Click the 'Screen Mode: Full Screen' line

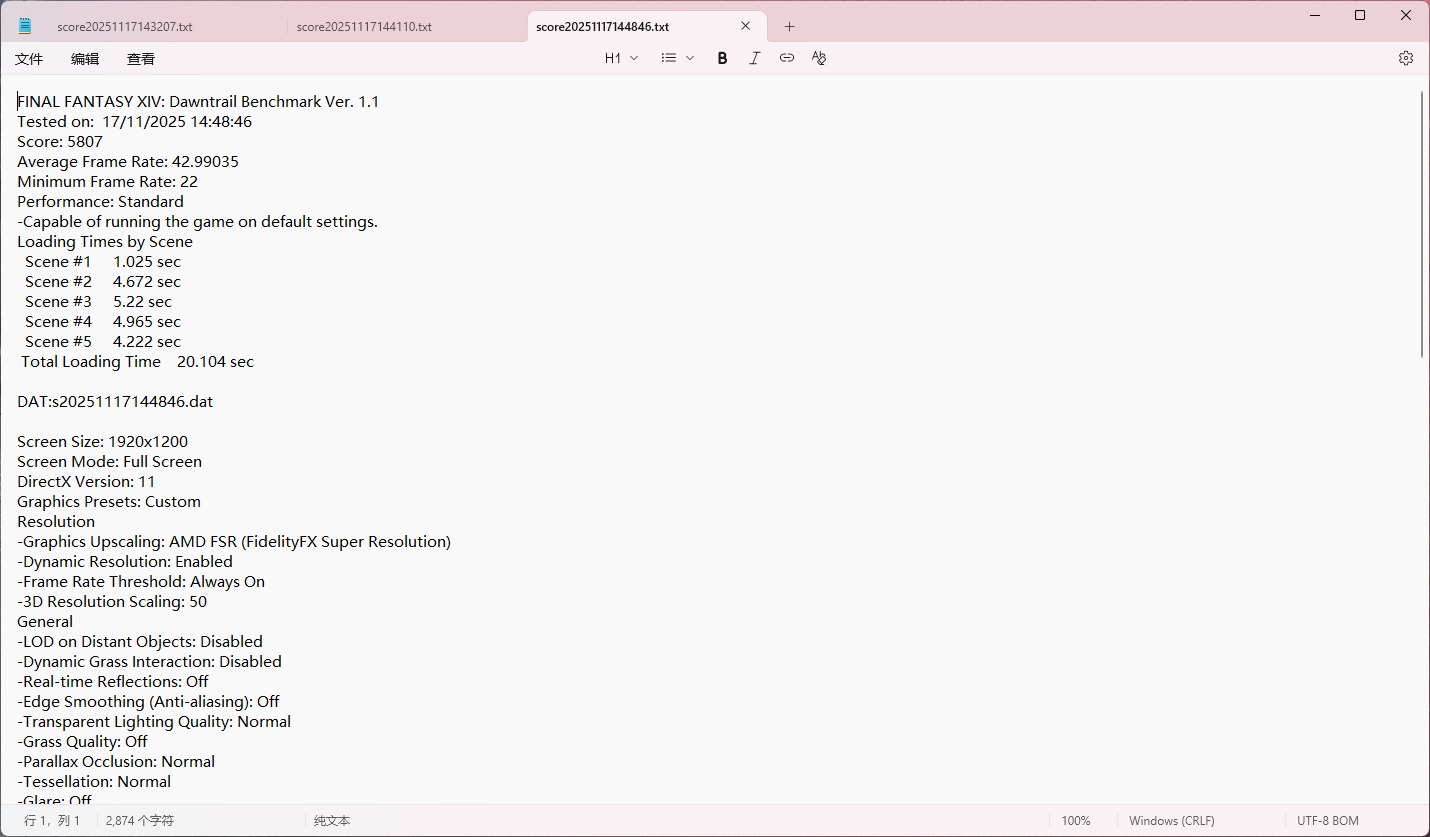point(109,461)
